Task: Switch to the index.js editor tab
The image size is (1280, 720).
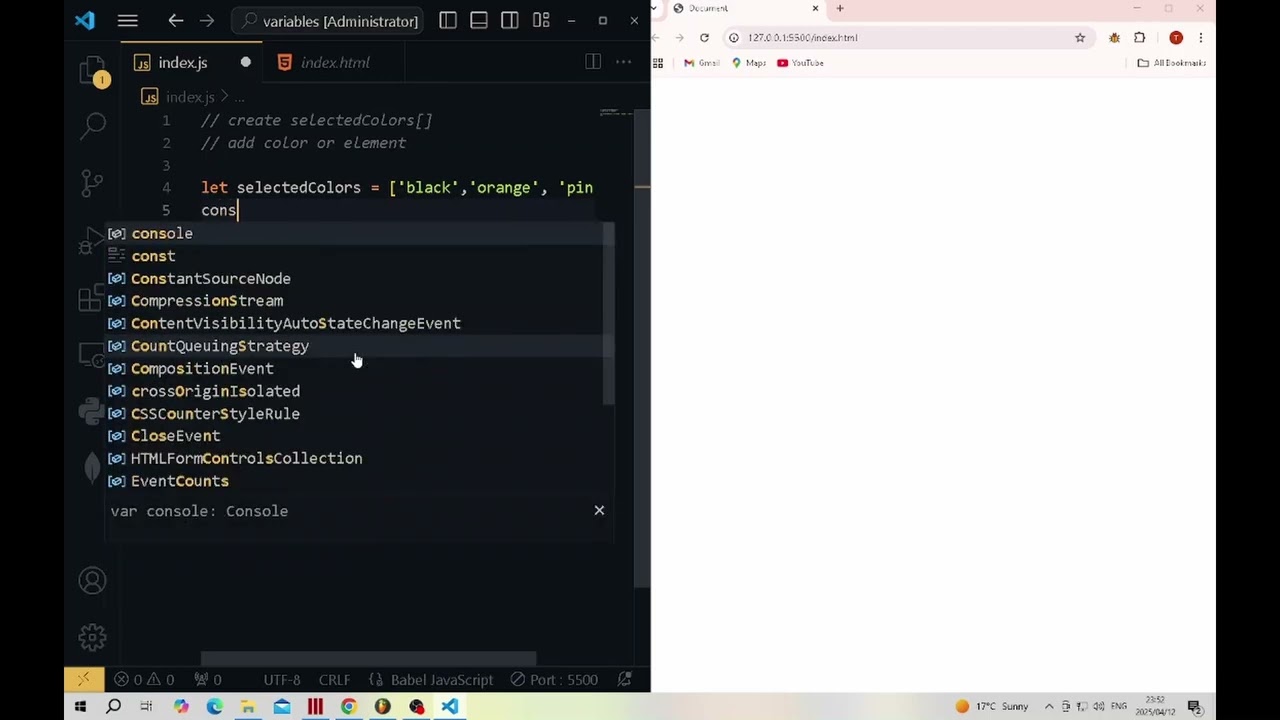Action: 183,62
